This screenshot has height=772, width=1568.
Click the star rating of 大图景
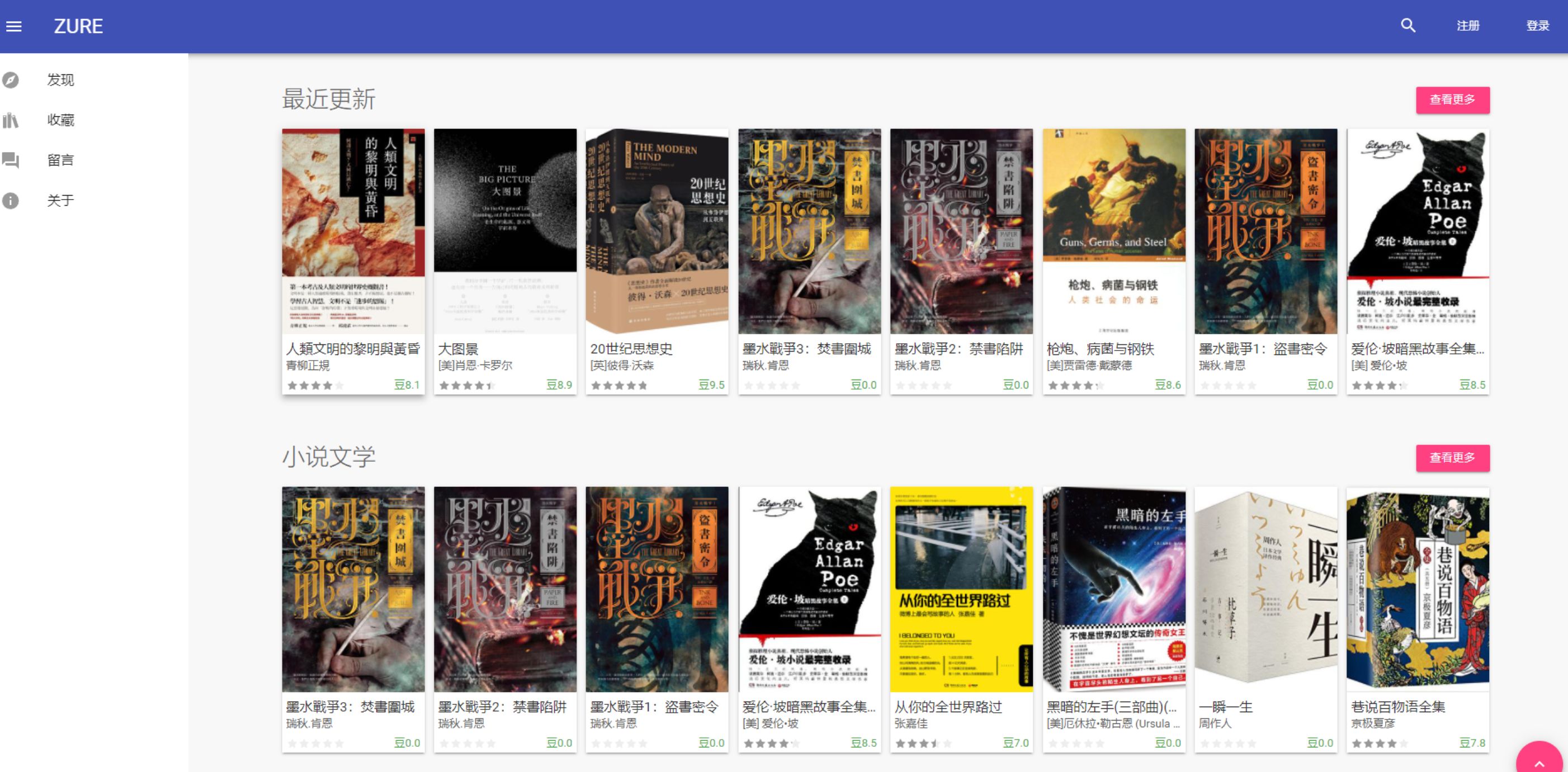coord(467,385)
